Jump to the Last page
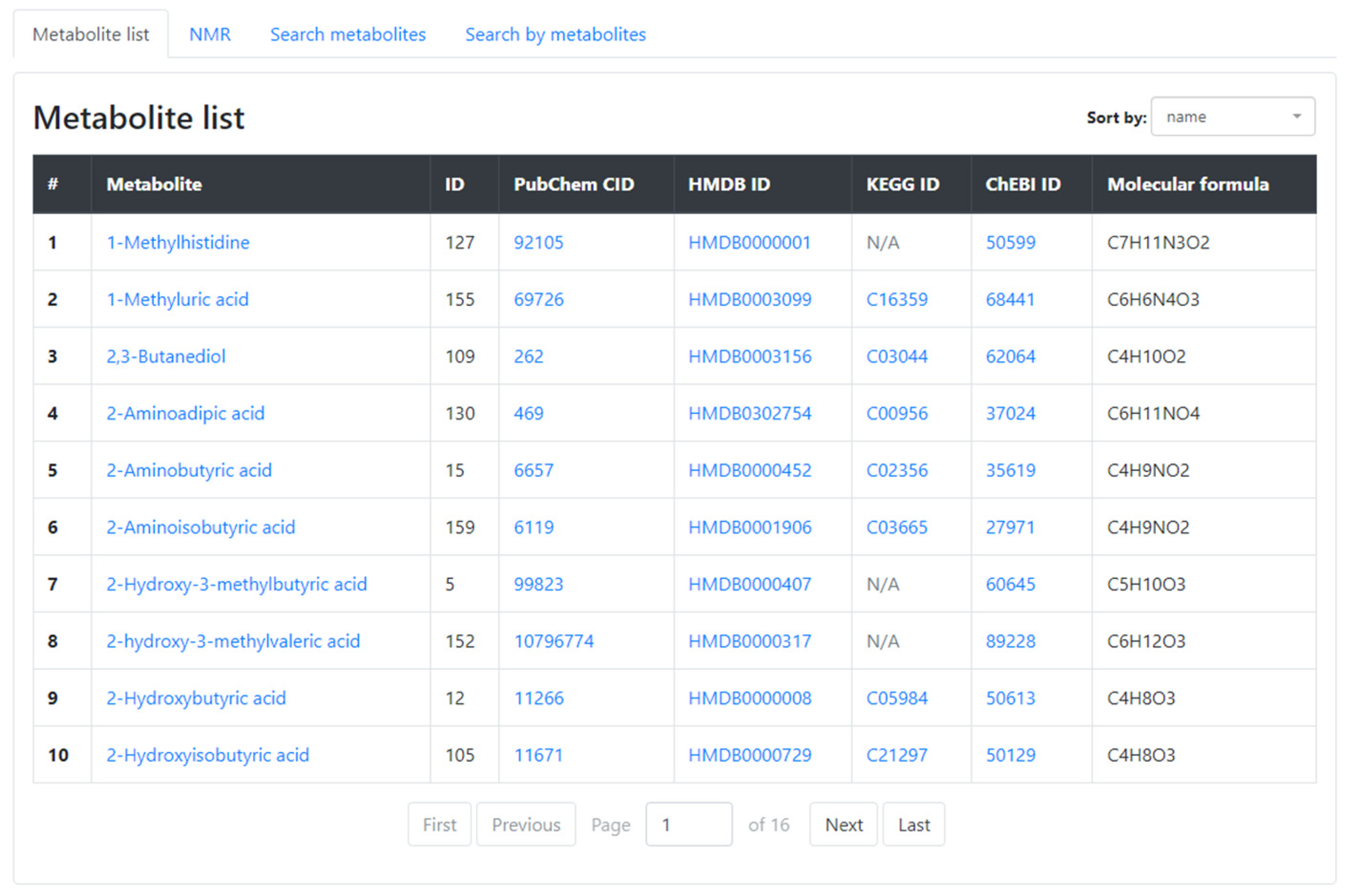 pyautogui.click(x=913, y=825)
